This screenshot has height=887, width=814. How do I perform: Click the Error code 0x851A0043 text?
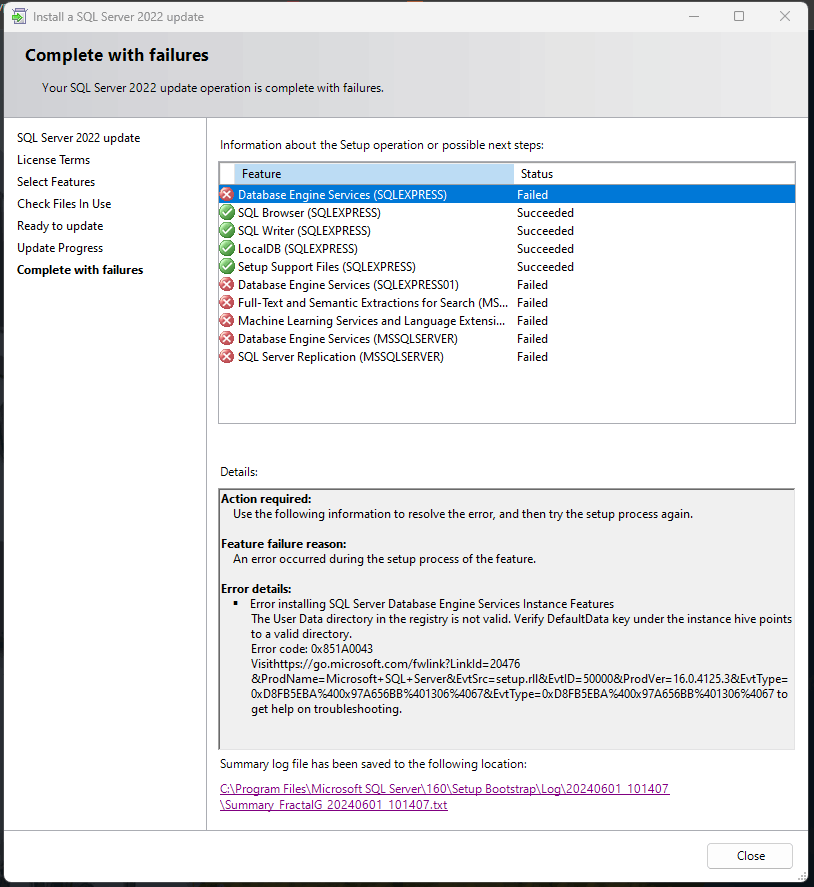tap(312, 649)
